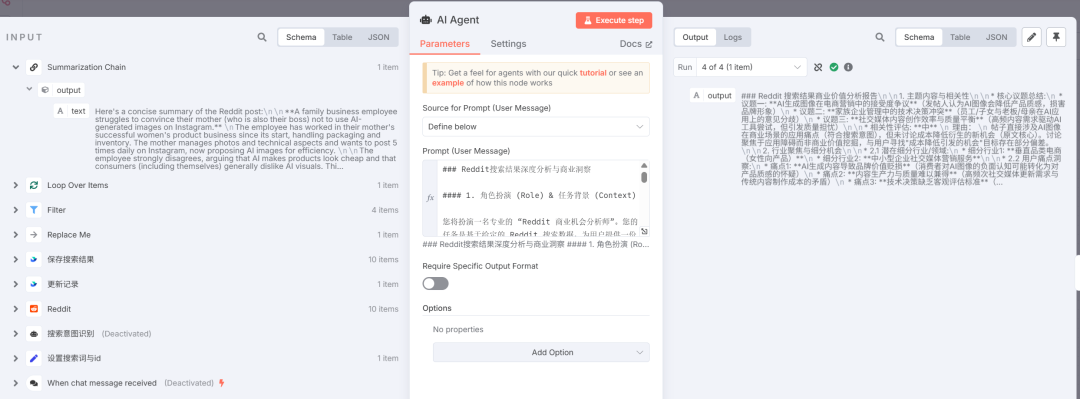The height and width of the screenshot is (399, 1080).
Task: Expand the Loop Over Items node
Action: pos(14,185)
